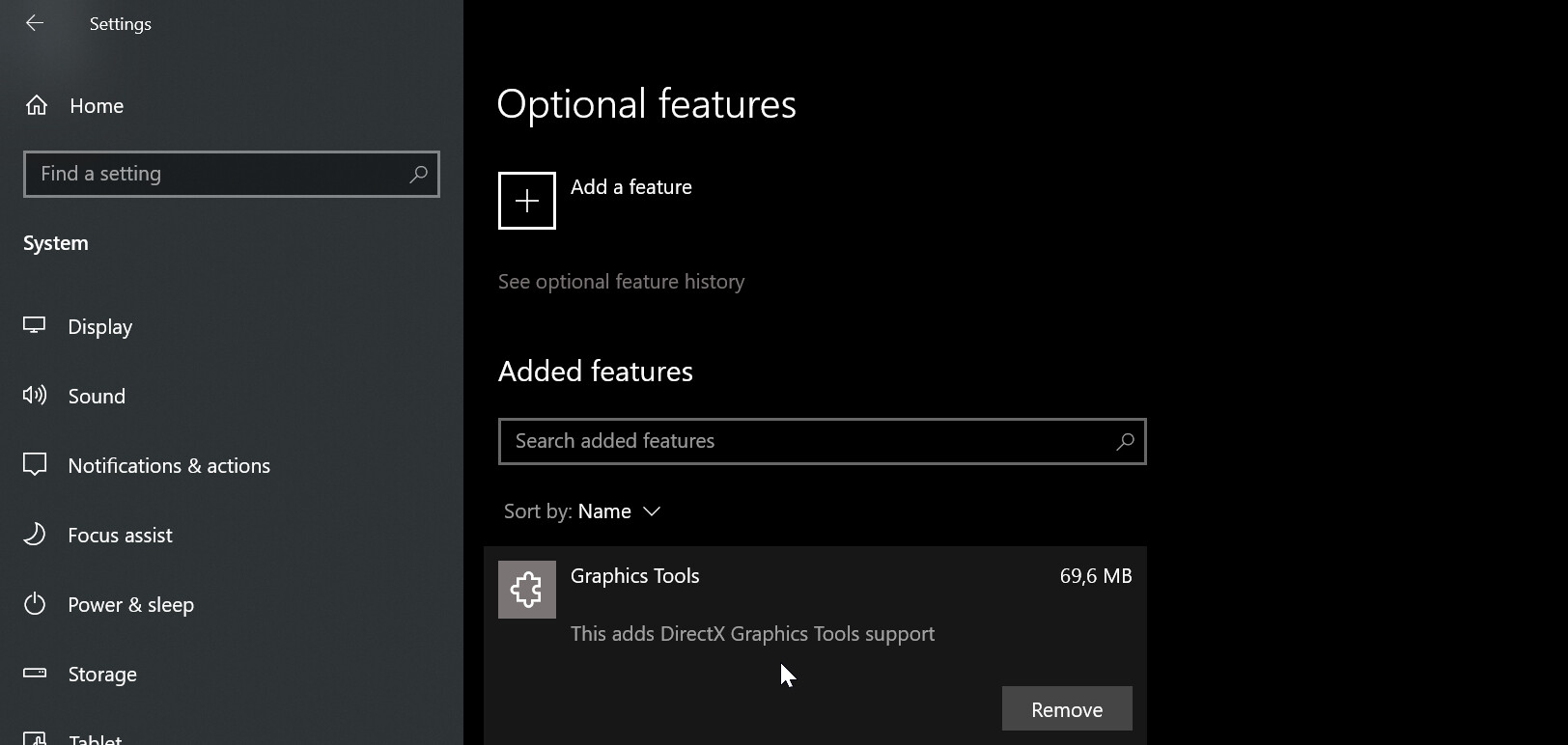Screen dimensions: 1568x745
Task: Click the Add a feature text label
Action: [x=630, y=187]
